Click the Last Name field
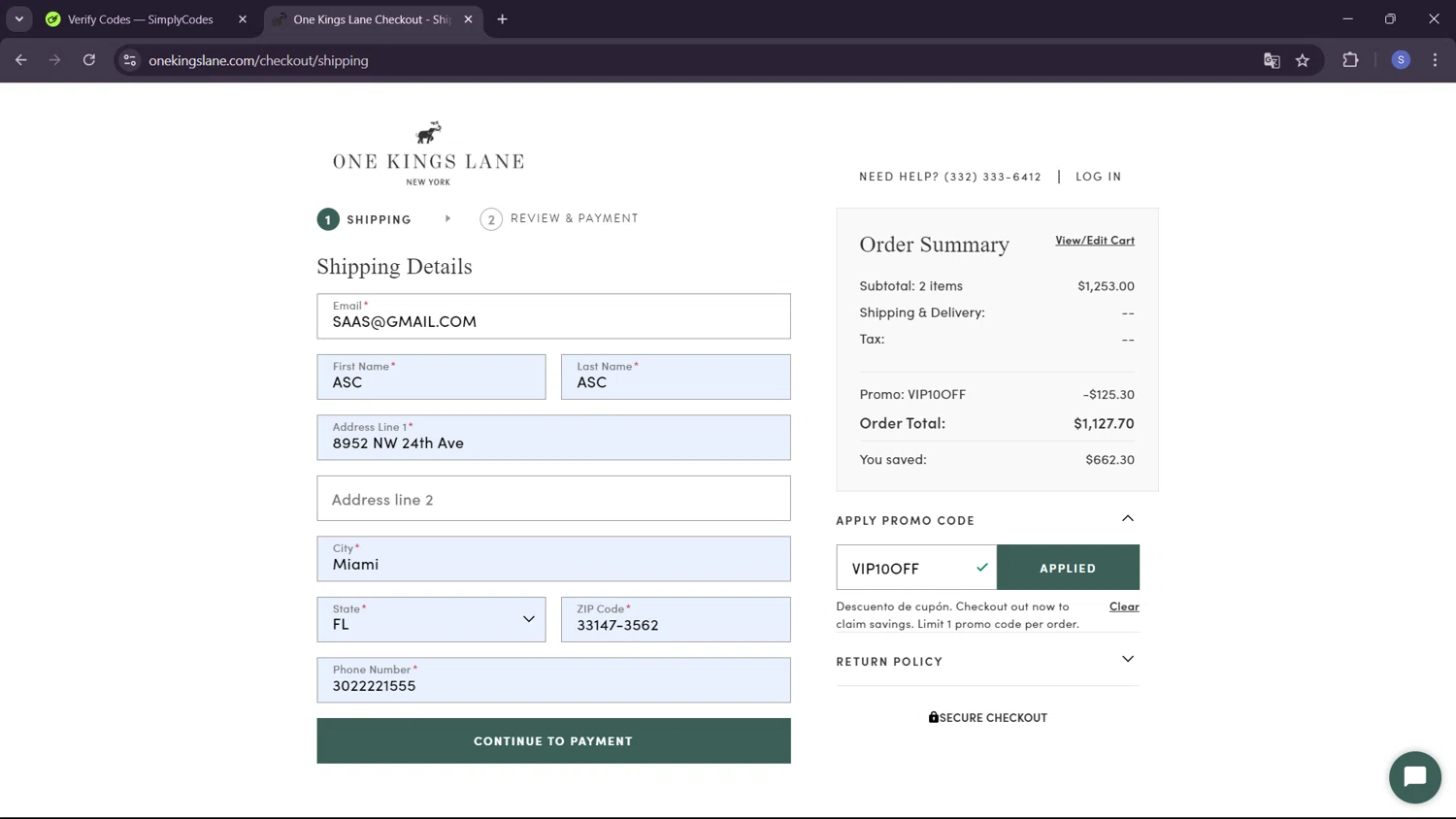This screenshot has width=1456, height=819. 676,377
